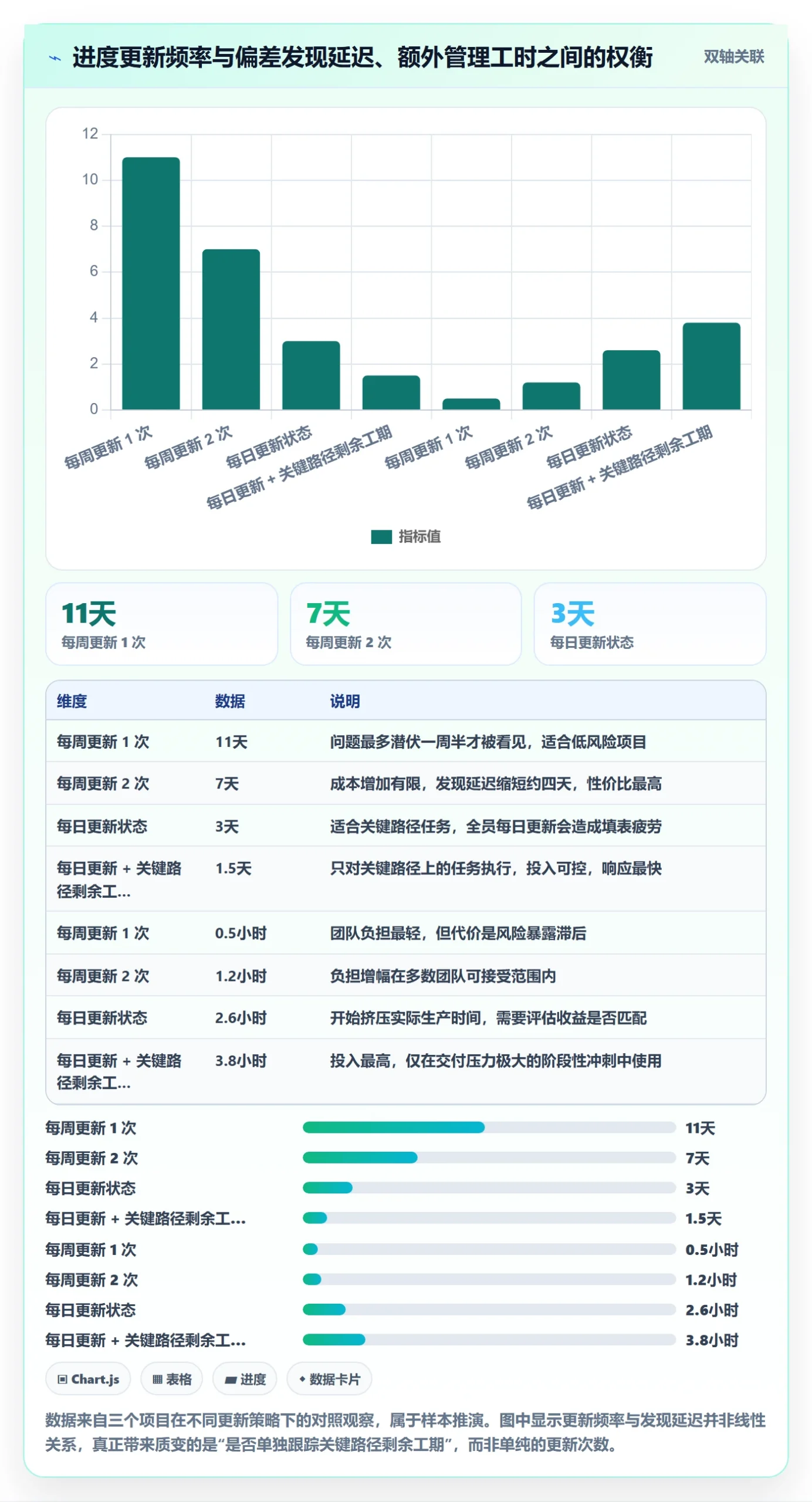Click the lightning icon beside the title
This screenshot has width=812, height=1502.
pyautogui.click(x=55, y=58)
